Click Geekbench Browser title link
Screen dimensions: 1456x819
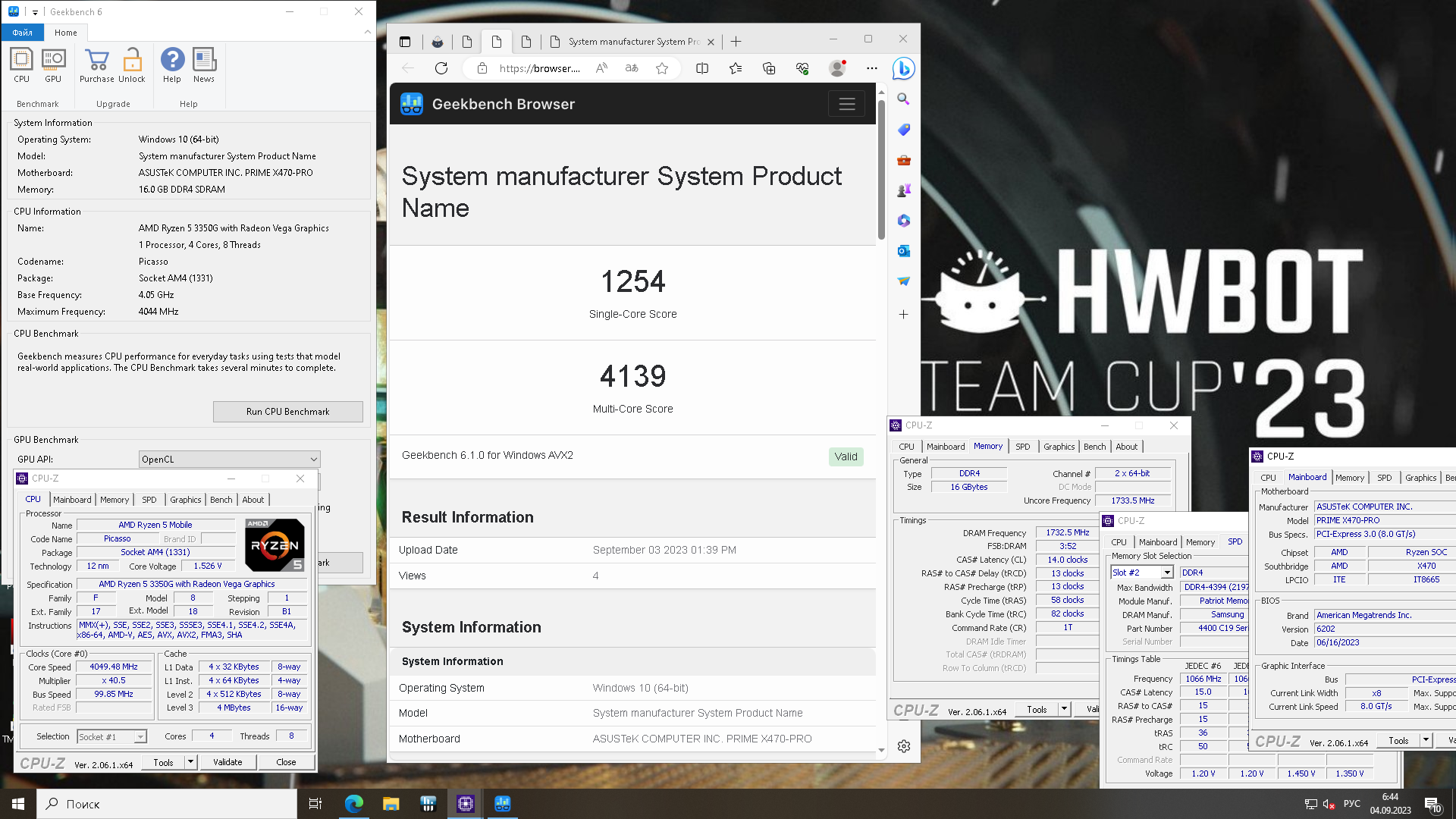(504, 104)
